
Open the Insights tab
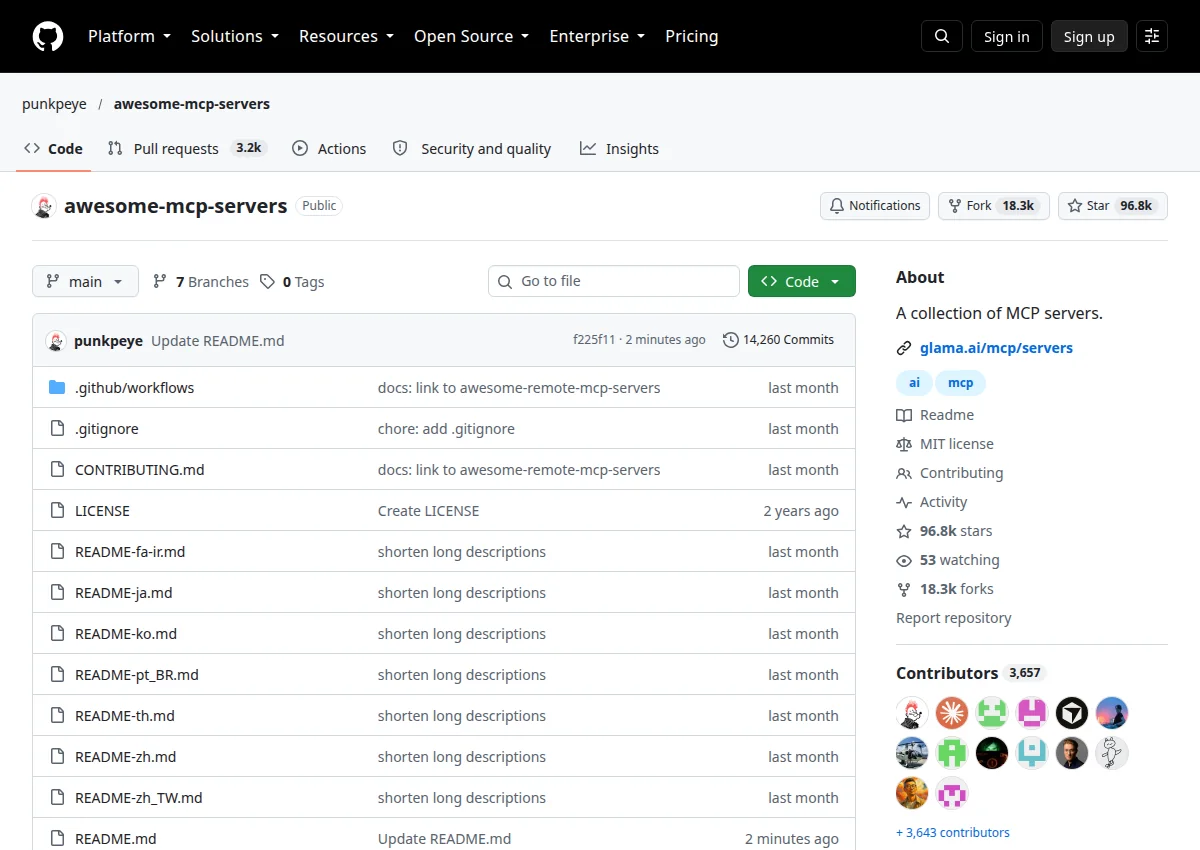[x=619, y=148]
